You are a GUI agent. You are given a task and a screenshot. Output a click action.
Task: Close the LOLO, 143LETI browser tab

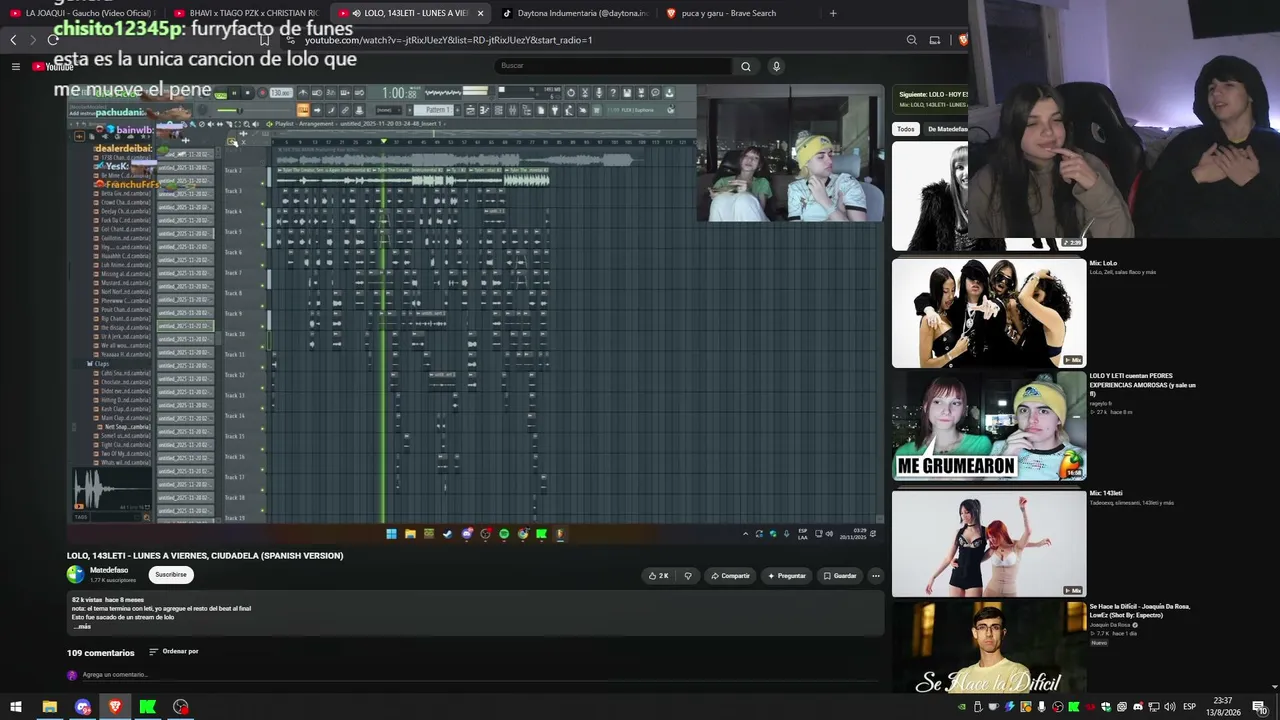[x=480, y=13]
